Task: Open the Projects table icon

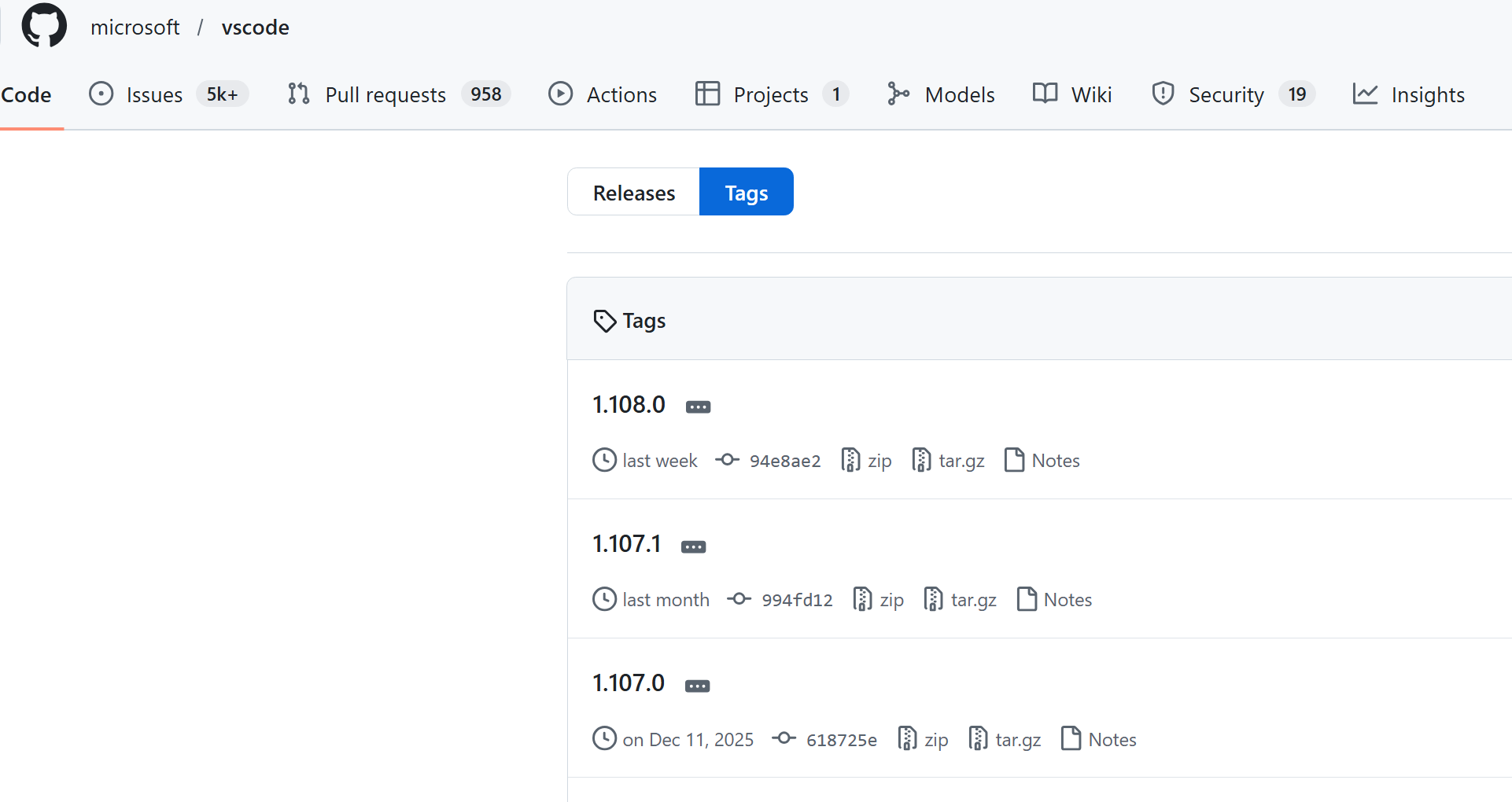Action: (707, 94)
